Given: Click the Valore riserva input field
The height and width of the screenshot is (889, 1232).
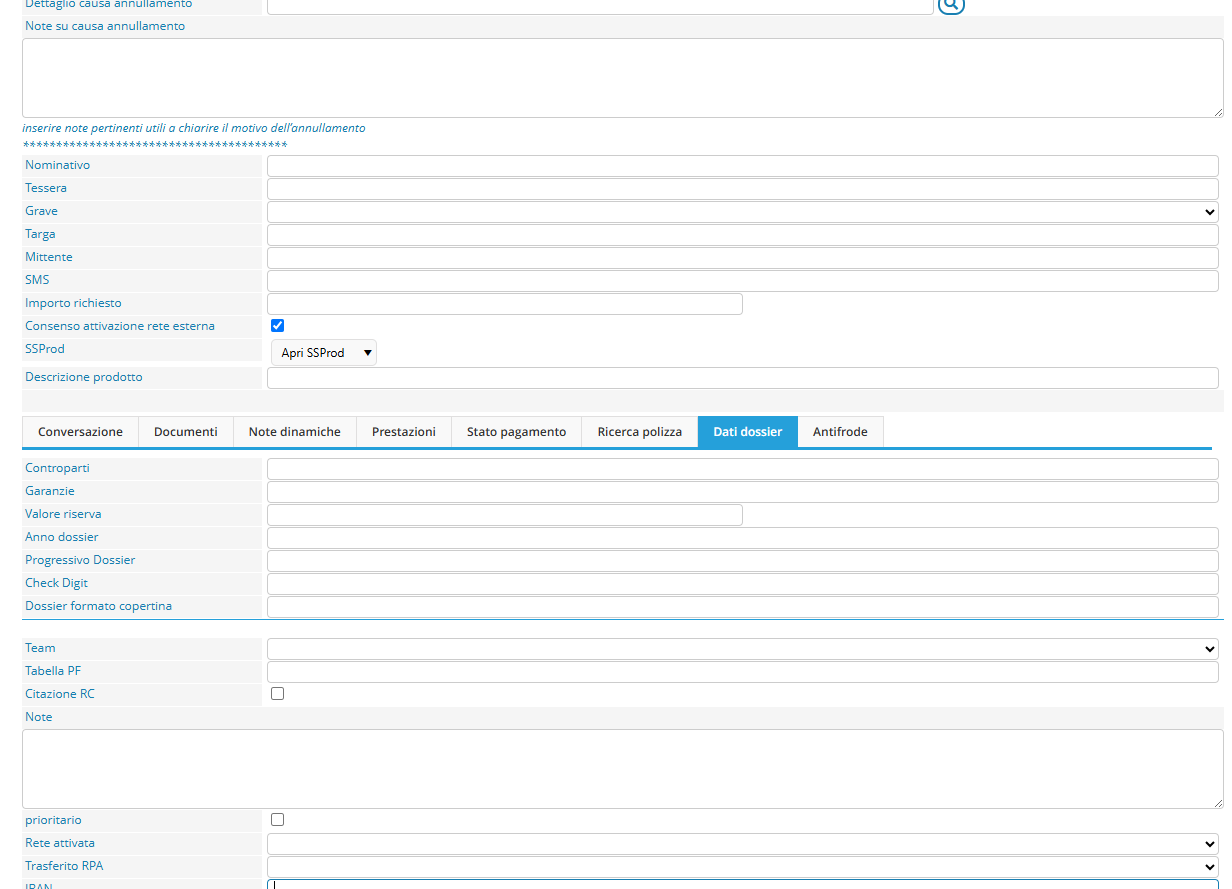Looking at the screenshot, I should (504, 514).
